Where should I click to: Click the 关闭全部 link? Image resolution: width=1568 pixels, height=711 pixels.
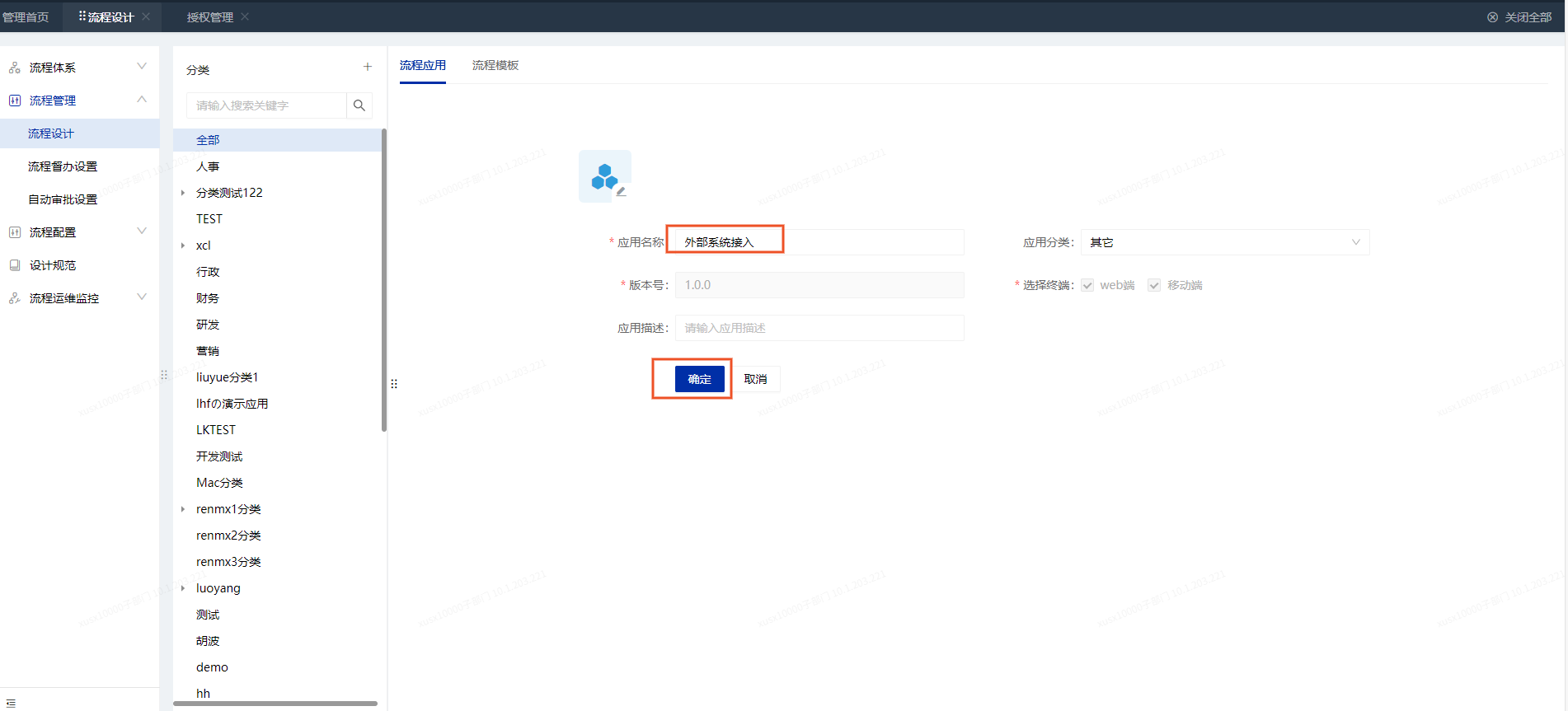point(1528,17)
